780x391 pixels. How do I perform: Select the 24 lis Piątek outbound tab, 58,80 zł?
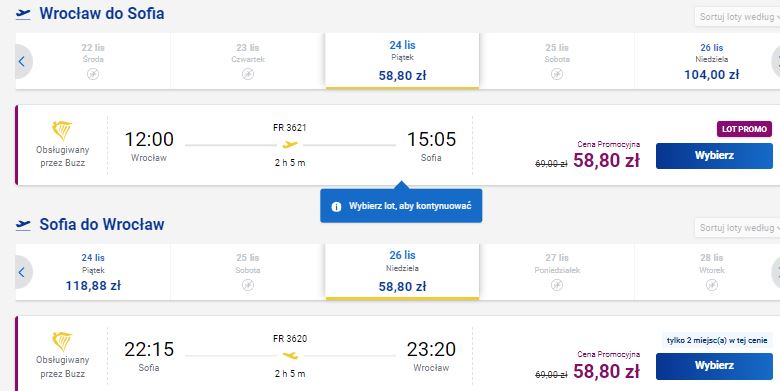(402, 60)
